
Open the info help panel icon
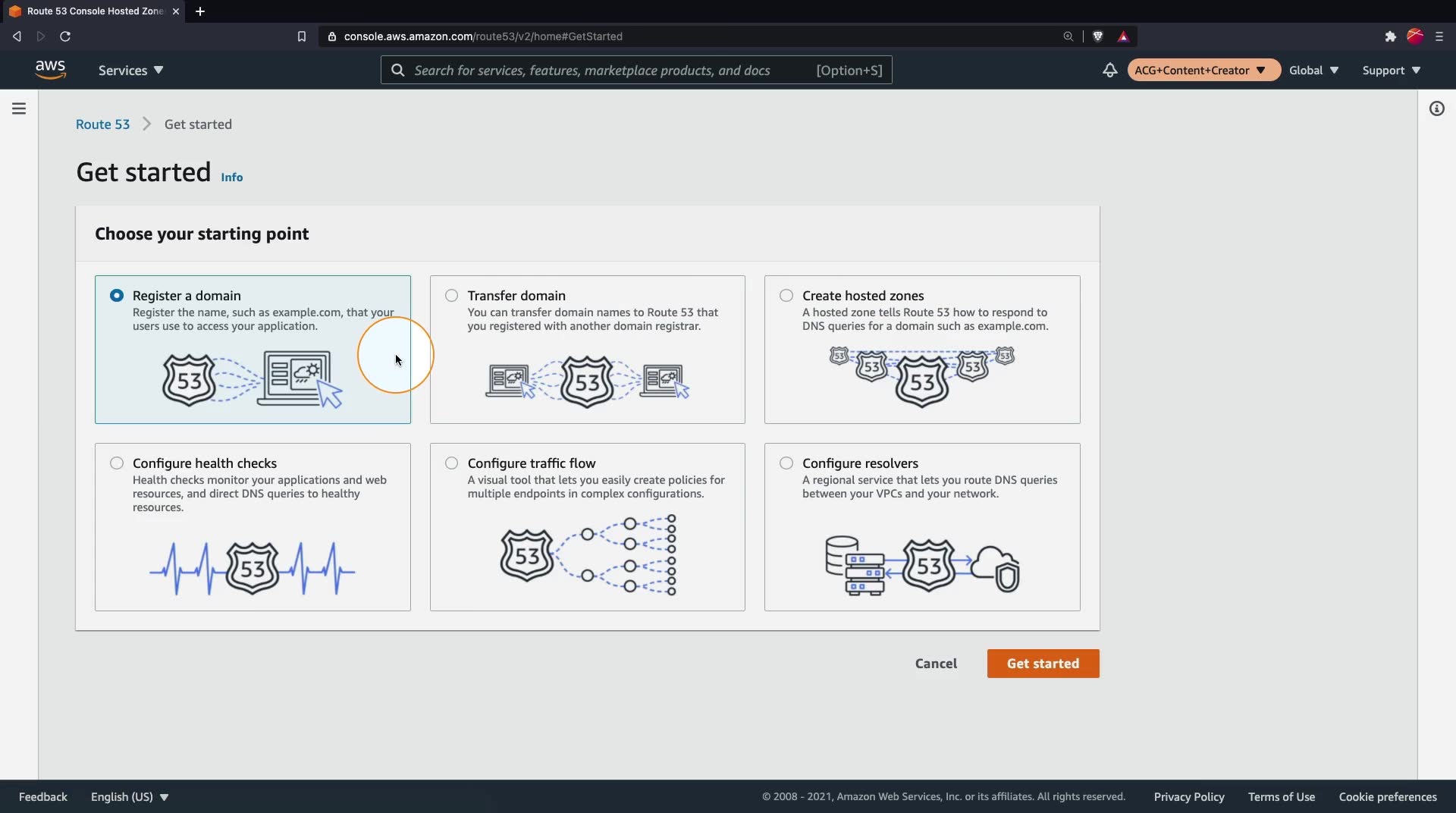pyautogui.click(x=1436, y=108)
